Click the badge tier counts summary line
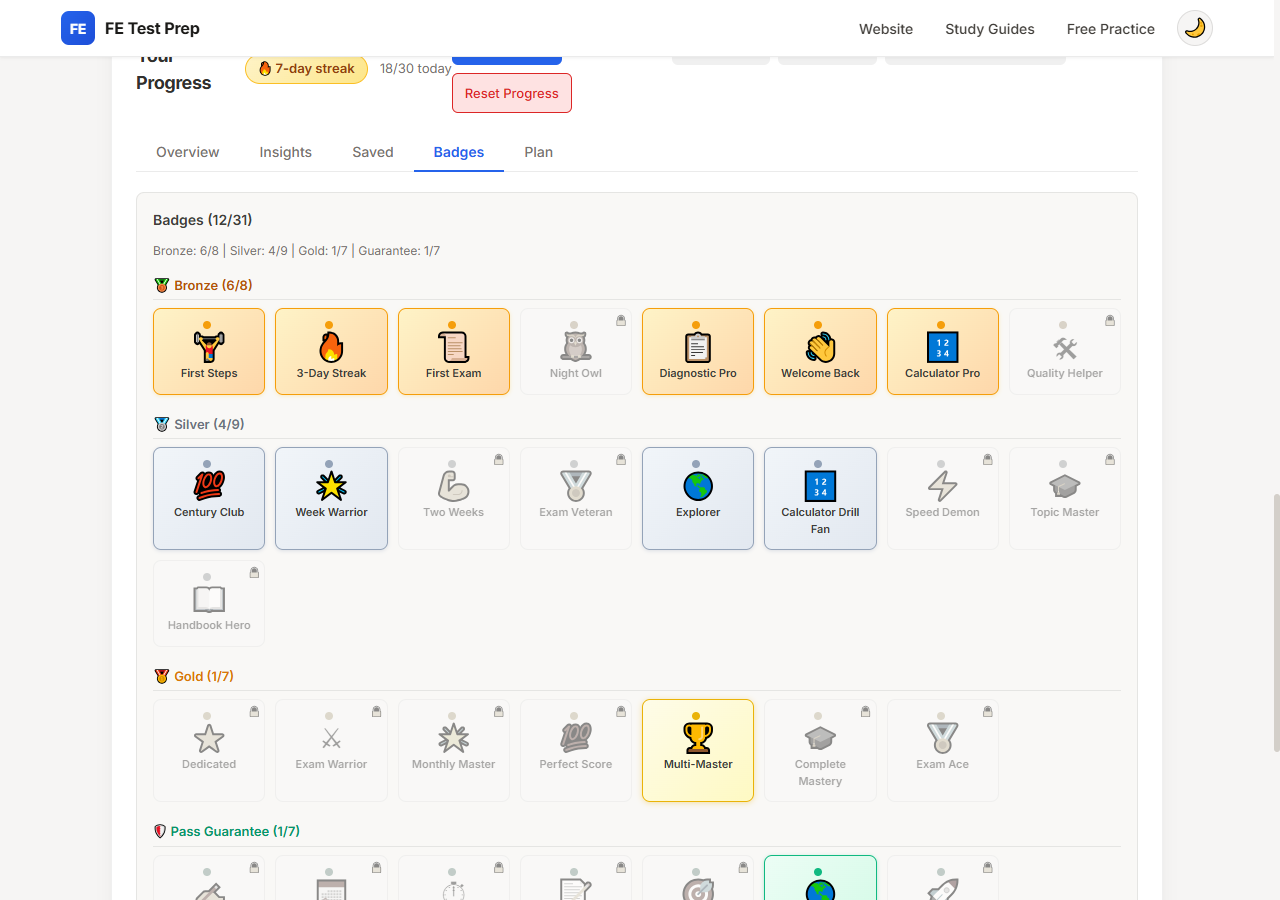1280x900 pixels. click(297, 251)
